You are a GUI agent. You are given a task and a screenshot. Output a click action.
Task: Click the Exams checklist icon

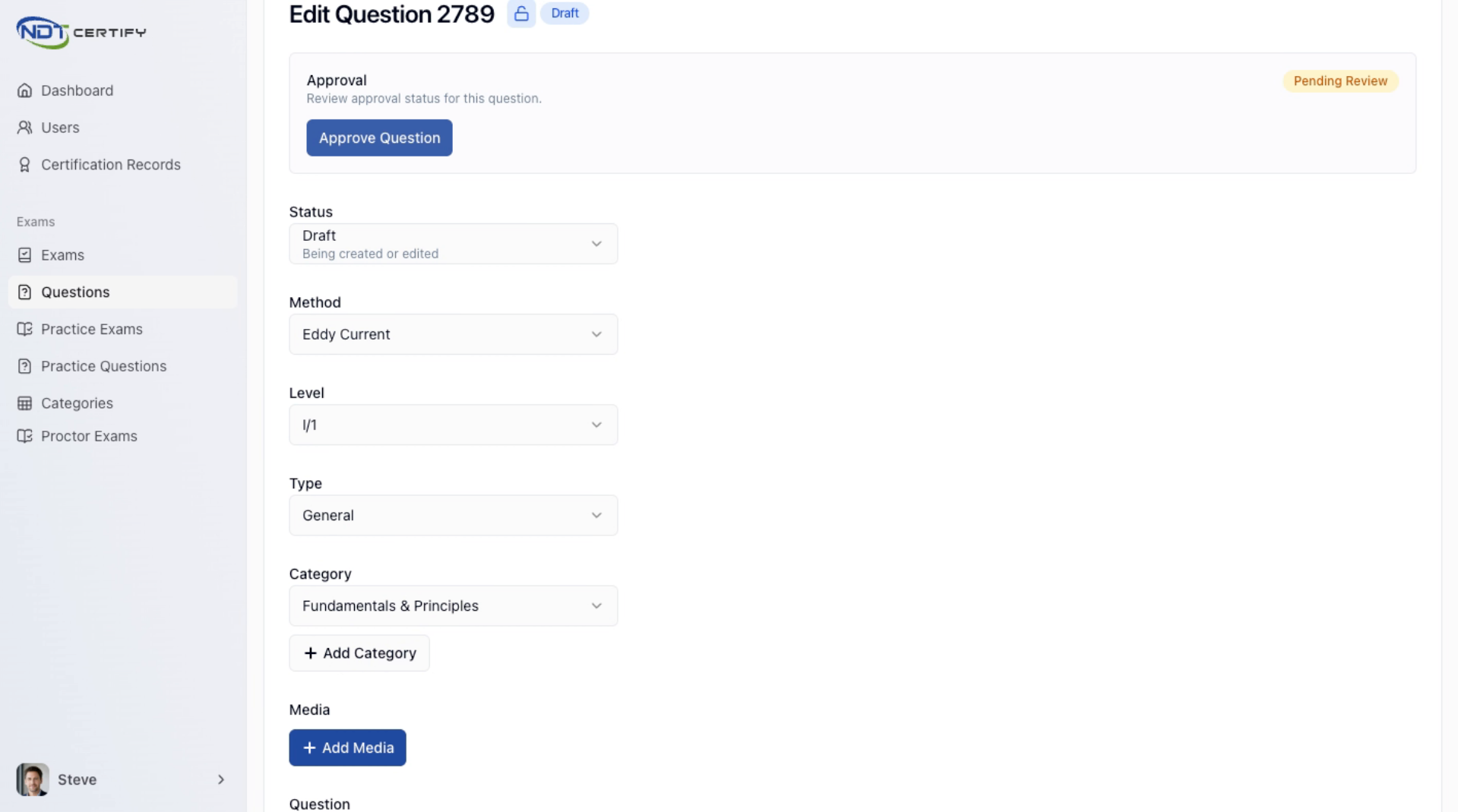click(x=25, y=255)
